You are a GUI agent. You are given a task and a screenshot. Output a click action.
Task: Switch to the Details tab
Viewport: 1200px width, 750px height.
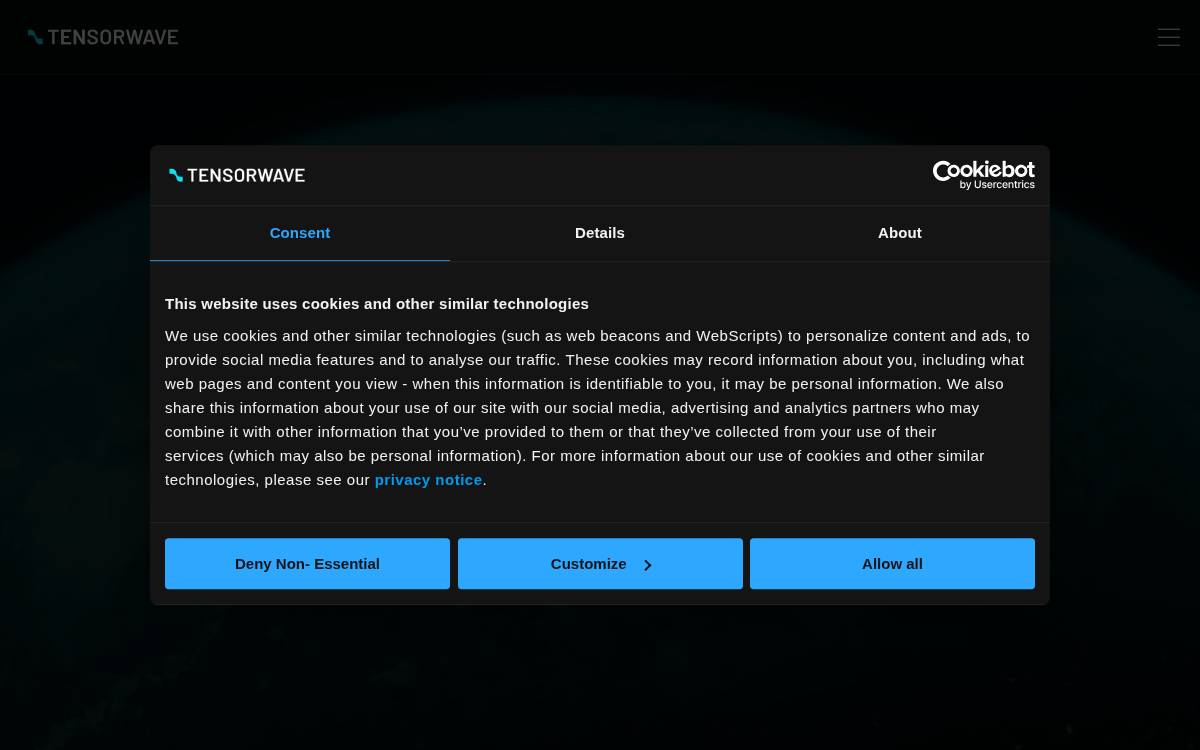click(600, 233)
